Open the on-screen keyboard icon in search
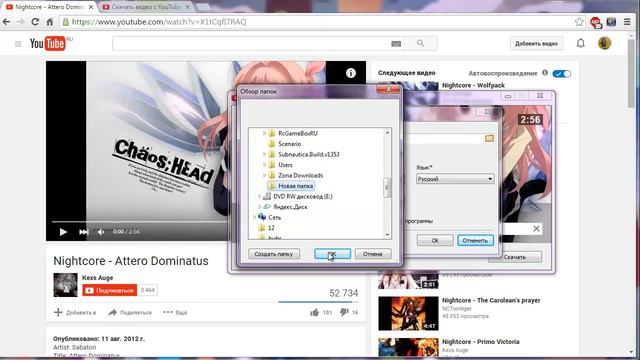The height and width of the screenshot is (360, 640). [396, 44]
